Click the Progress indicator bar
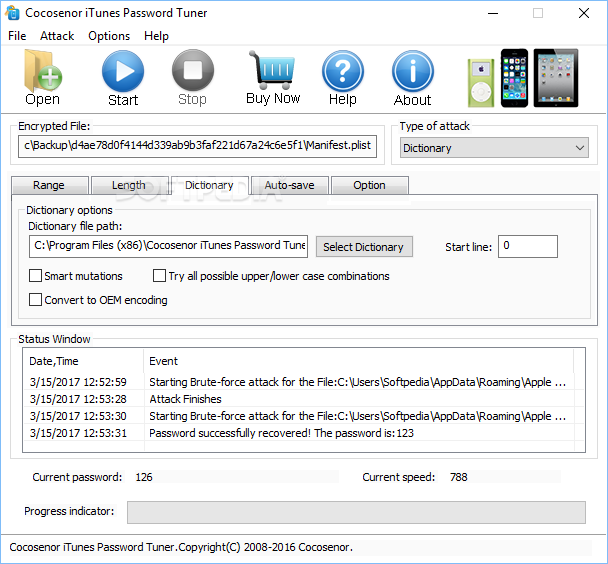This screenshot has width=608, height=564. coord(356,512)
